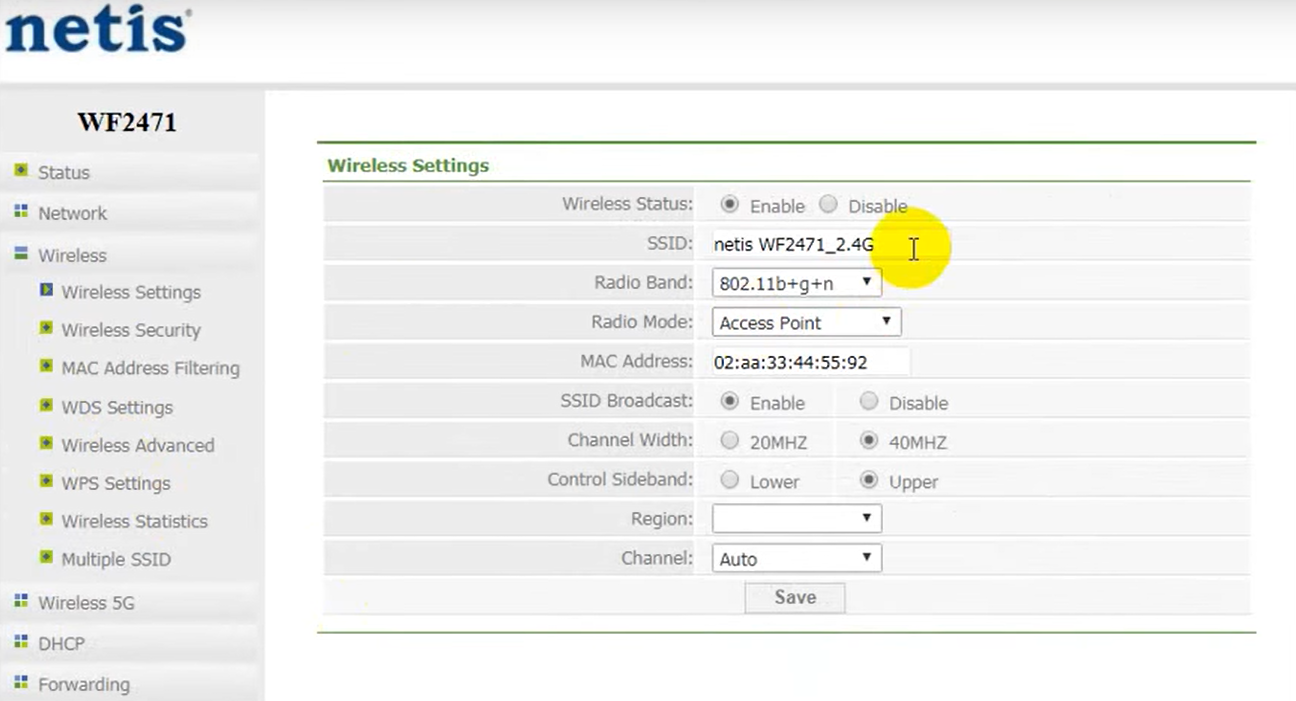Go to Wireless Security page

(x=131, y=330)
